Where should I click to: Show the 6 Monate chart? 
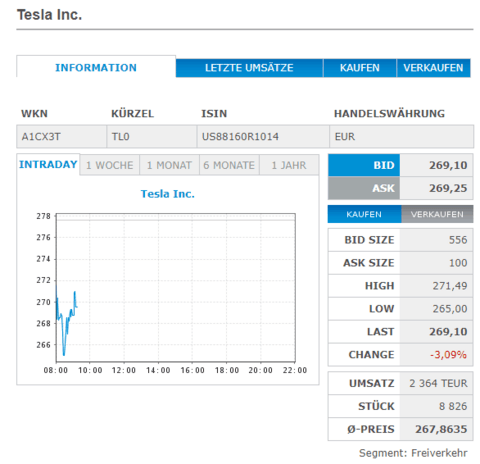coord(229,165)
